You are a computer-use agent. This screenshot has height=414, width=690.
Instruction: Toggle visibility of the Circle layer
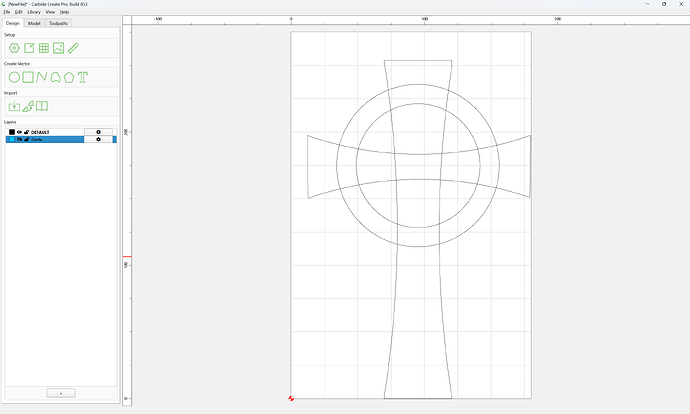(x=19, y=139)
